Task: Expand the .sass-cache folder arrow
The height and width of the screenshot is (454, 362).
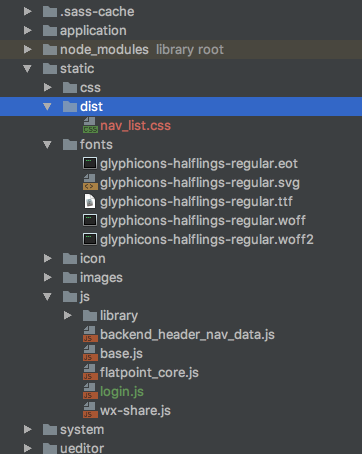Action: point(28,11)
